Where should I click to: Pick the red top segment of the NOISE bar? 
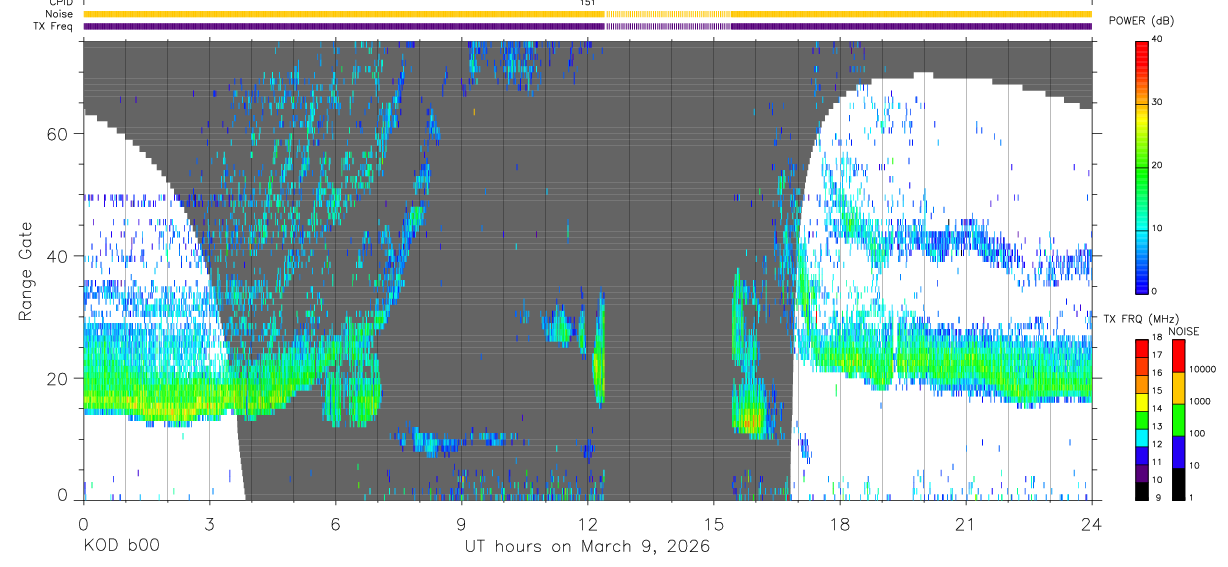tap(1178, 356)
